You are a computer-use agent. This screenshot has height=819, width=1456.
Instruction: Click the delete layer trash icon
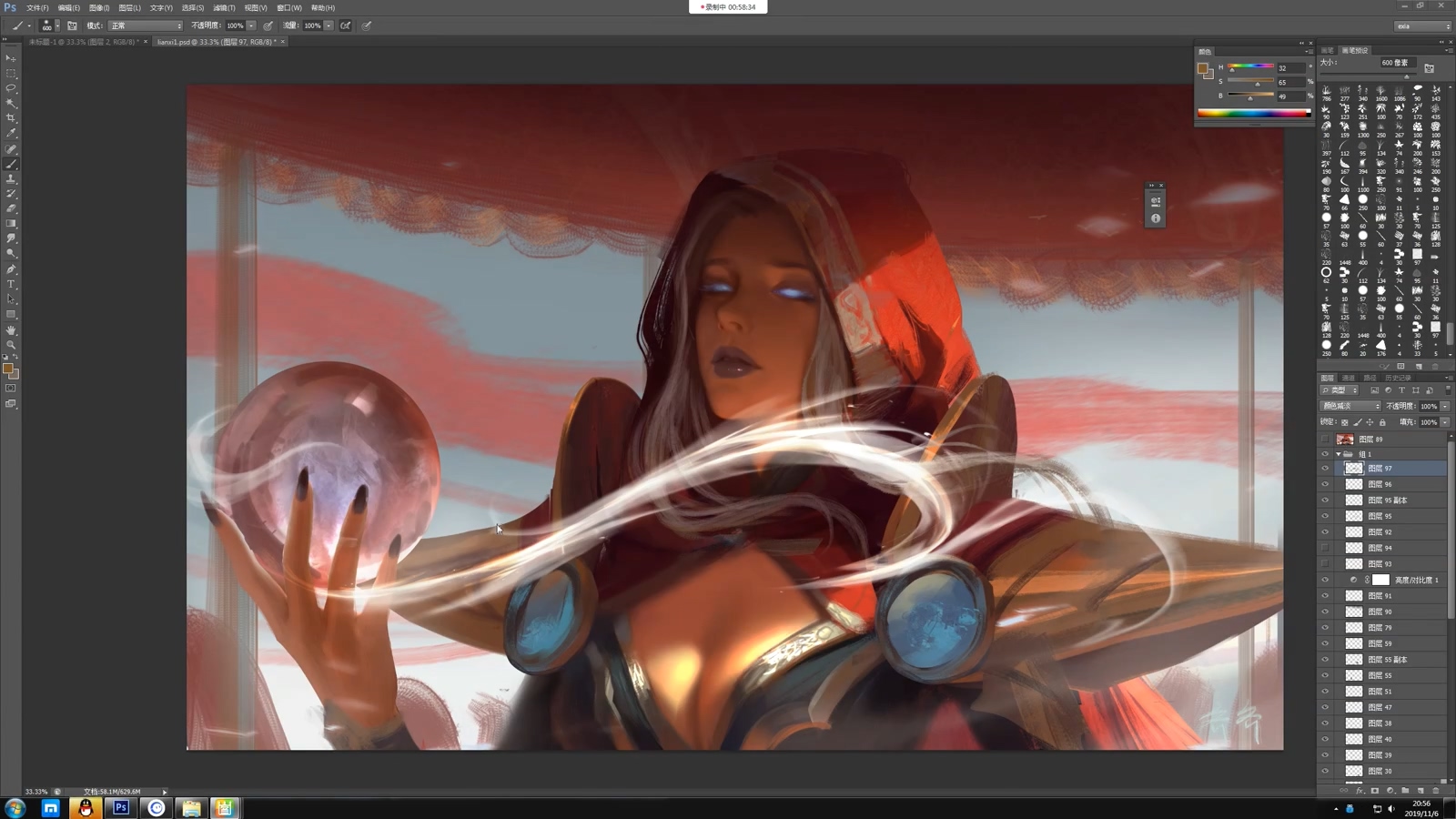coord(1436,790)
